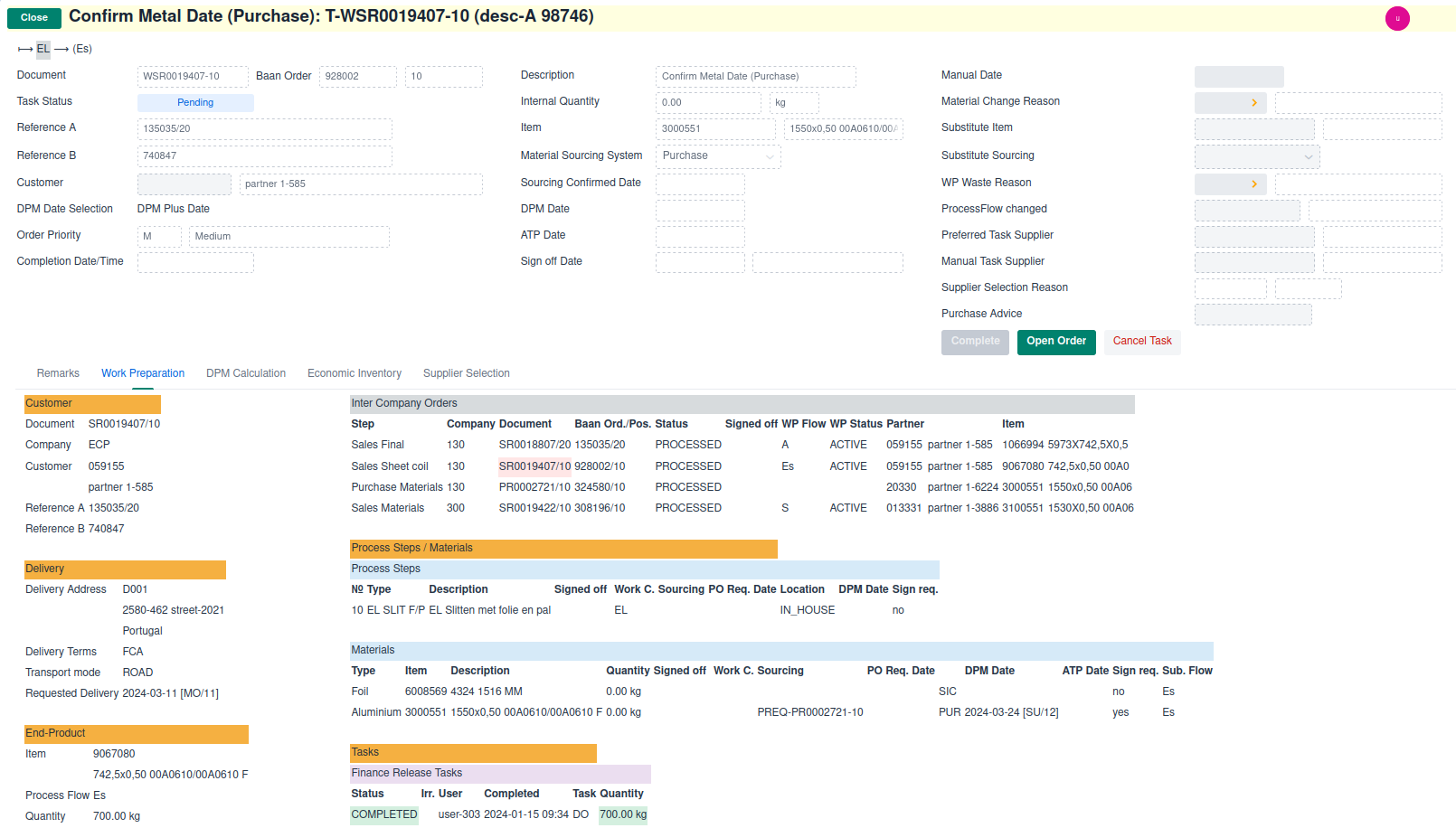Click Requested Delivery 2024-03-11 [MO/11]
This screenshot has width=1456, height=828.
(x=170, y=693)
